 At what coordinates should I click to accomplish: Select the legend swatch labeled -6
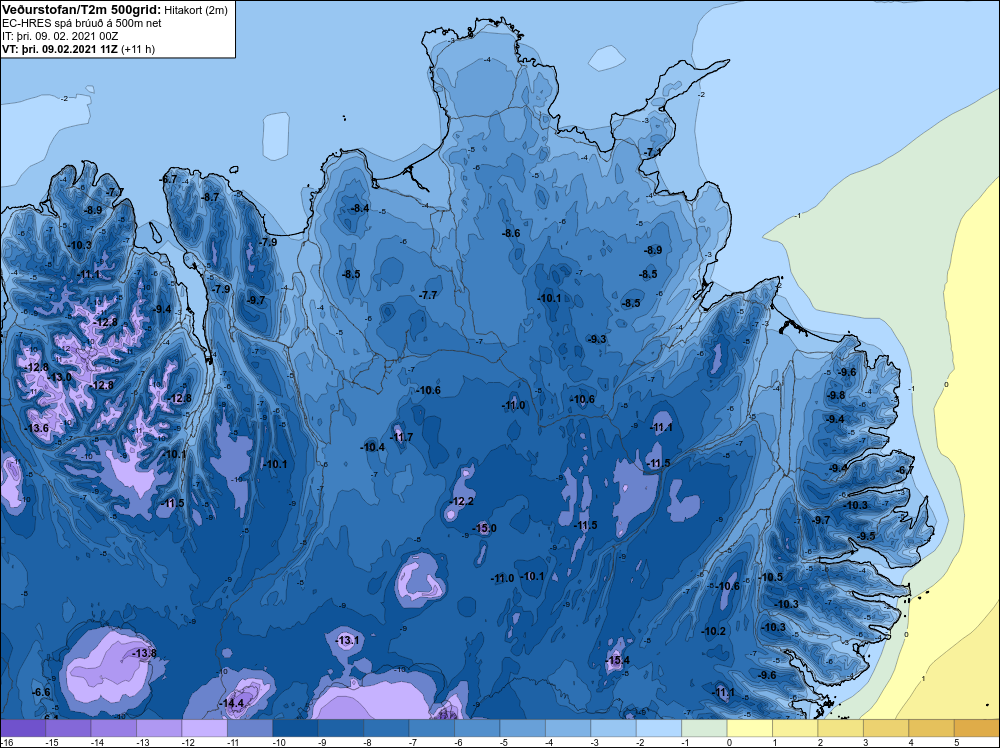(x=477, y=728)
